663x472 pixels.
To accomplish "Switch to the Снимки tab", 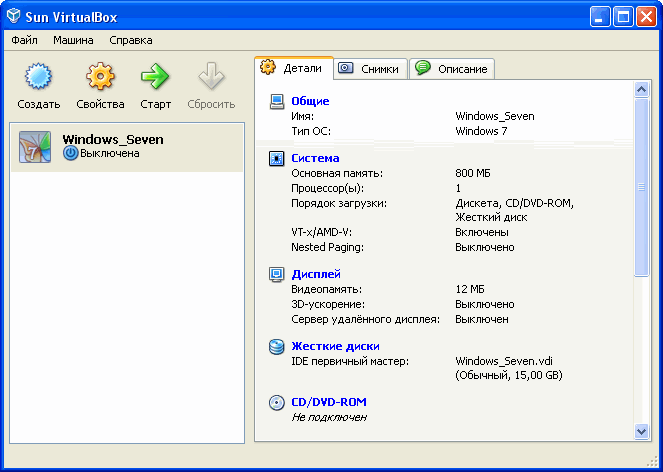I will click(x=370, y=69).
